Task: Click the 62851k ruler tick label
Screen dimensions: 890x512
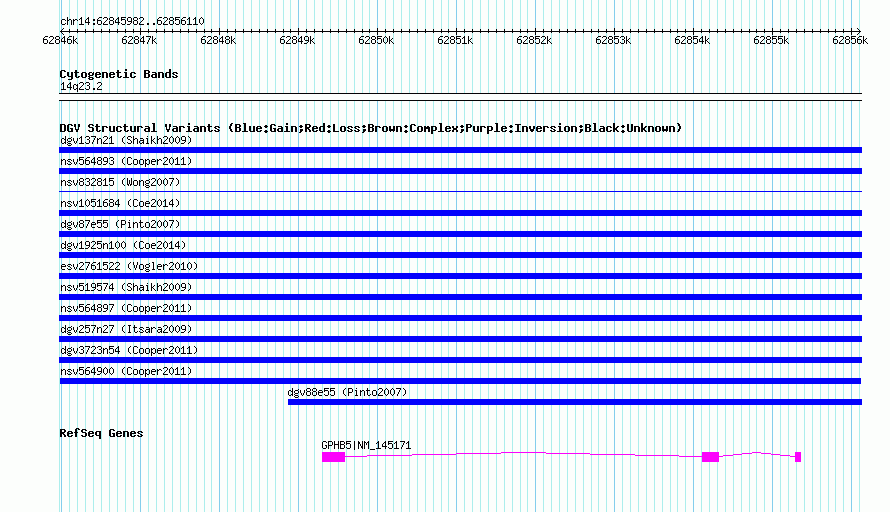Action: click(x=455, y=40)
